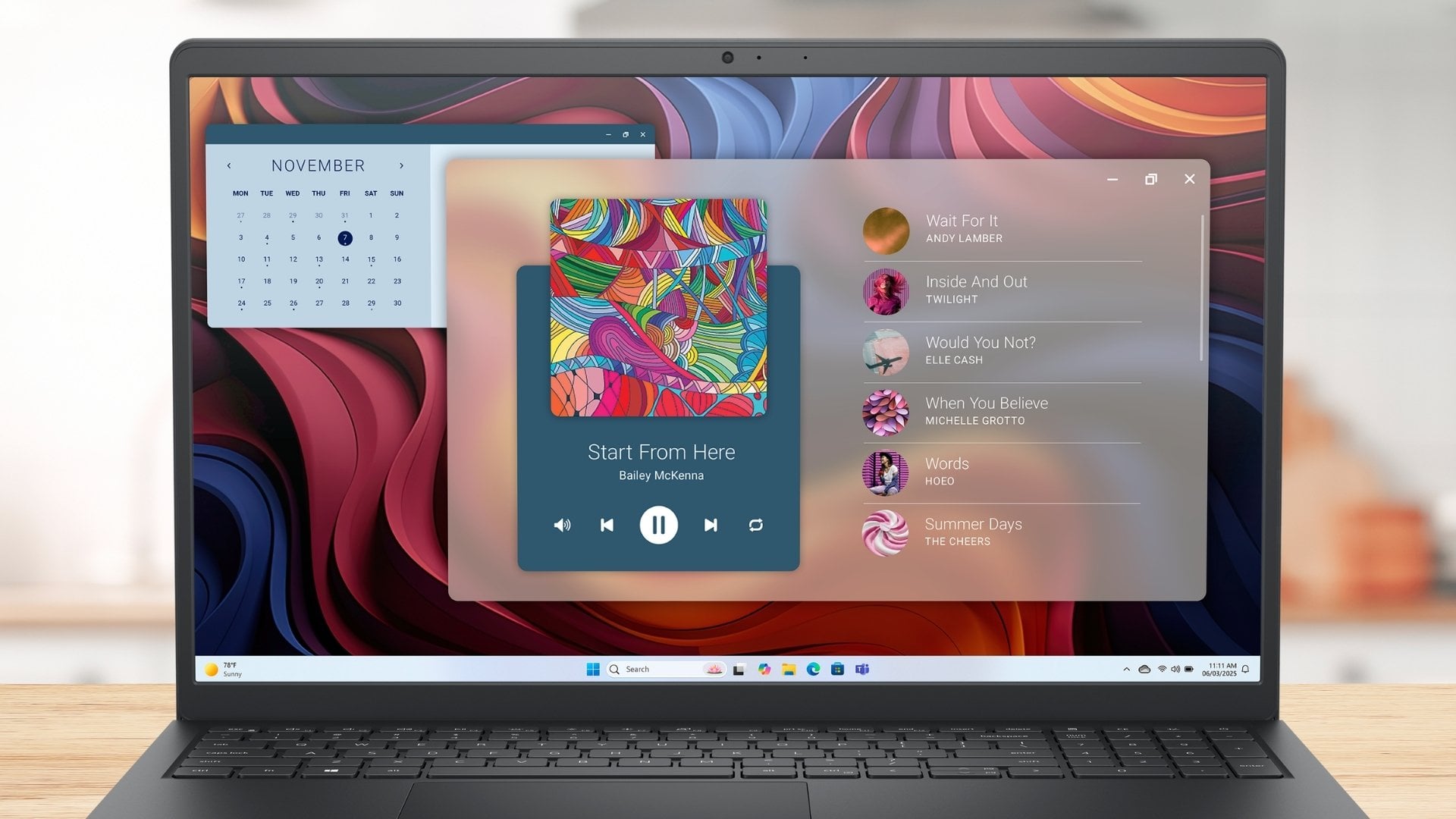Open File Explorer from the taskbar
Image resolution: width=1456 pixels, height=819 pixels.
click(789, 669)
